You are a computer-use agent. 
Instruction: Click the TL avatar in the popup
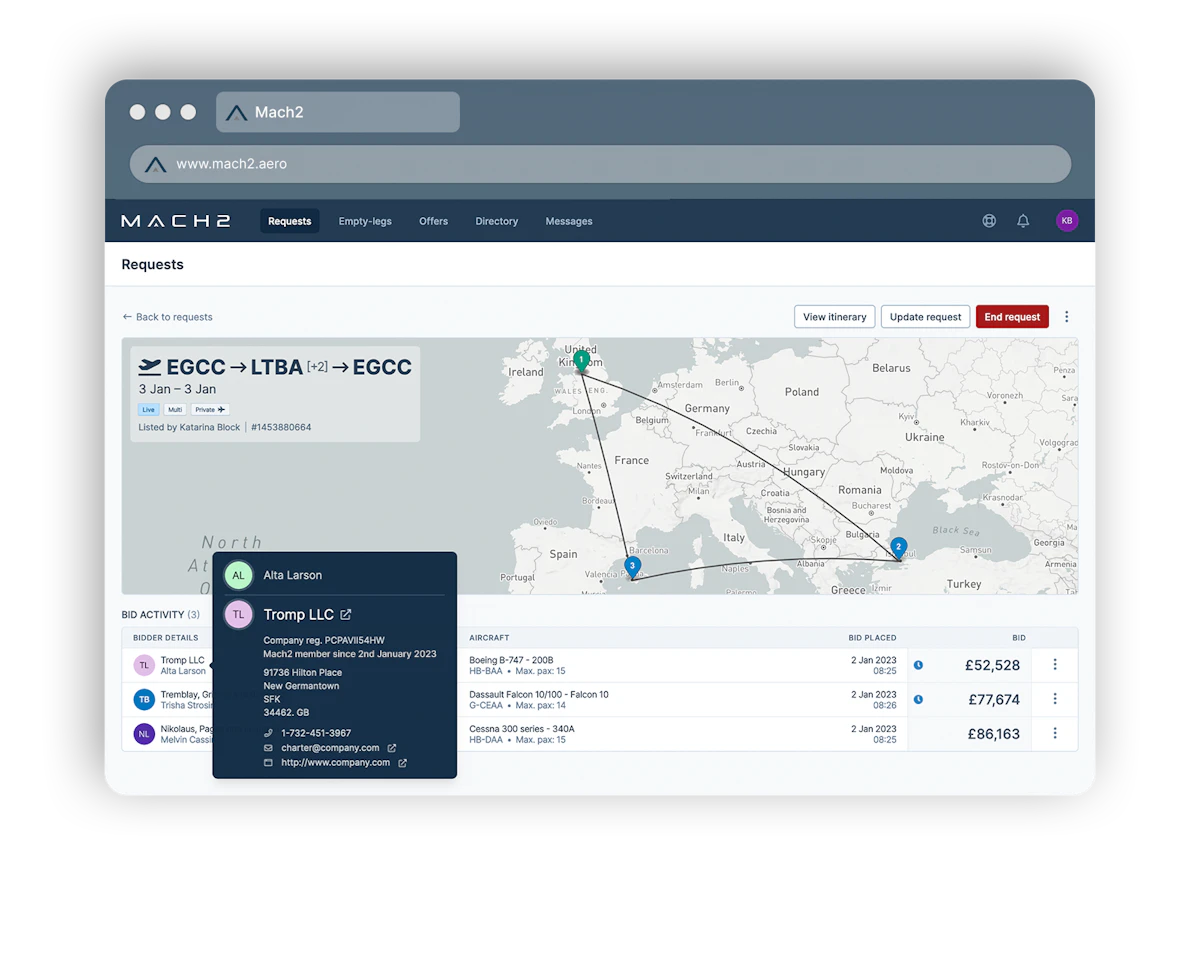coord(238,615)
